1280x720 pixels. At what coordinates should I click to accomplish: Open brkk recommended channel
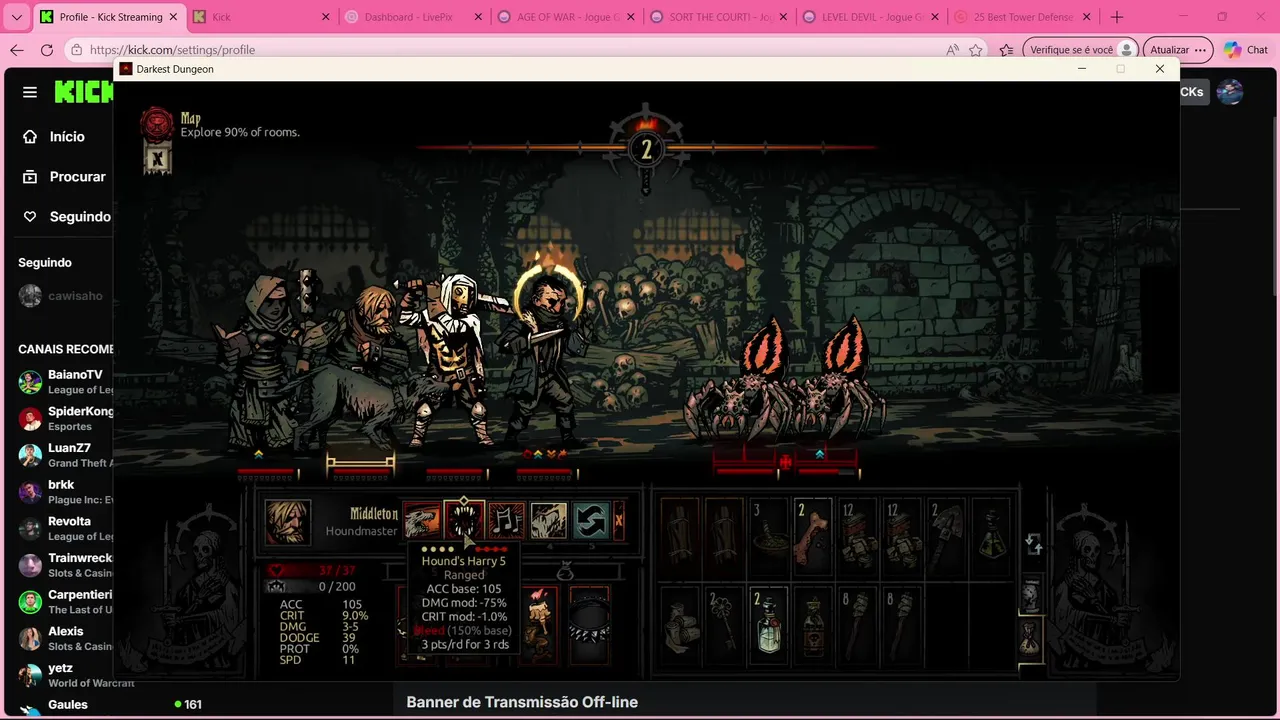tap(65, 492)
